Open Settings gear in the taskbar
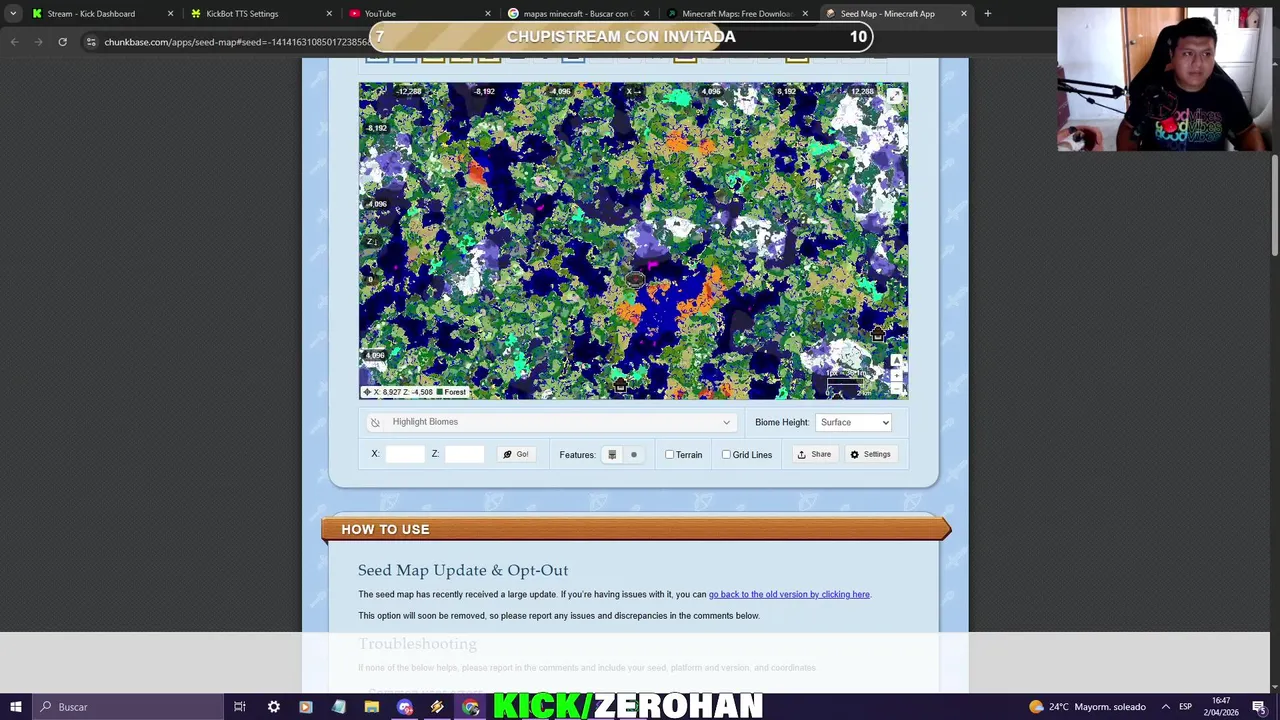Screen dimensions: 1280x720 (x=273, y=707)
